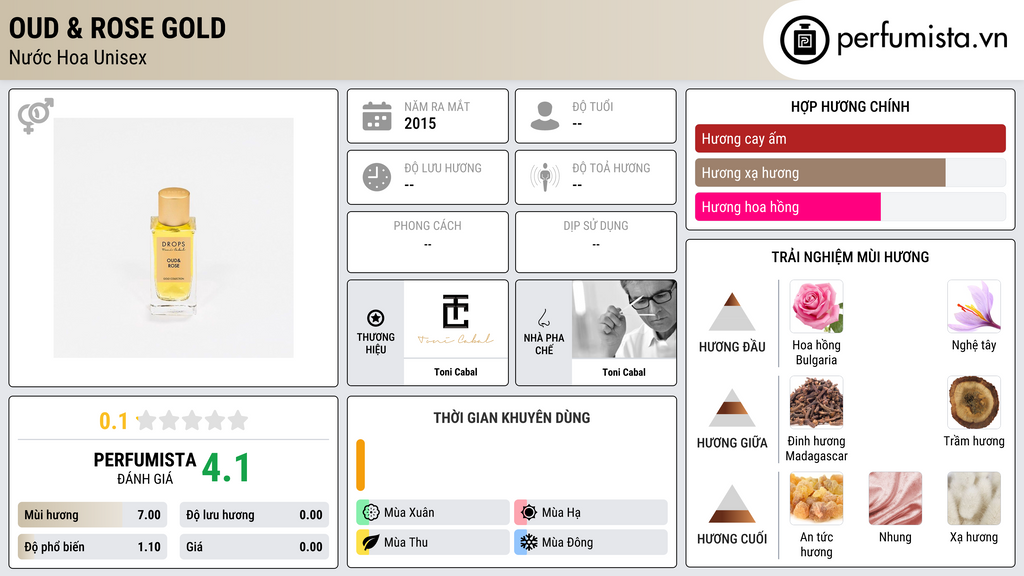Open the Nghệ tây saffron flower image

[x=974, y=306]
